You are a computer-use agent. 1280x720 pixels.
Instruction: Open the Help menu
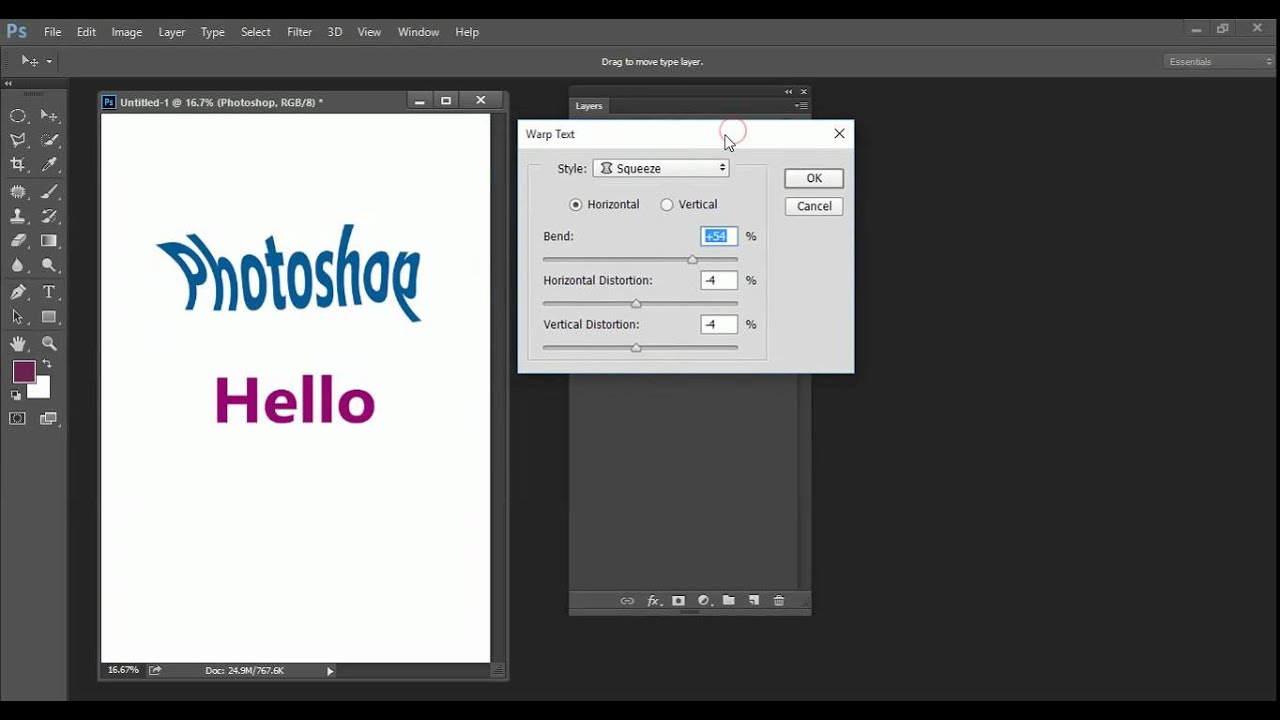click(x=467, y=32)
